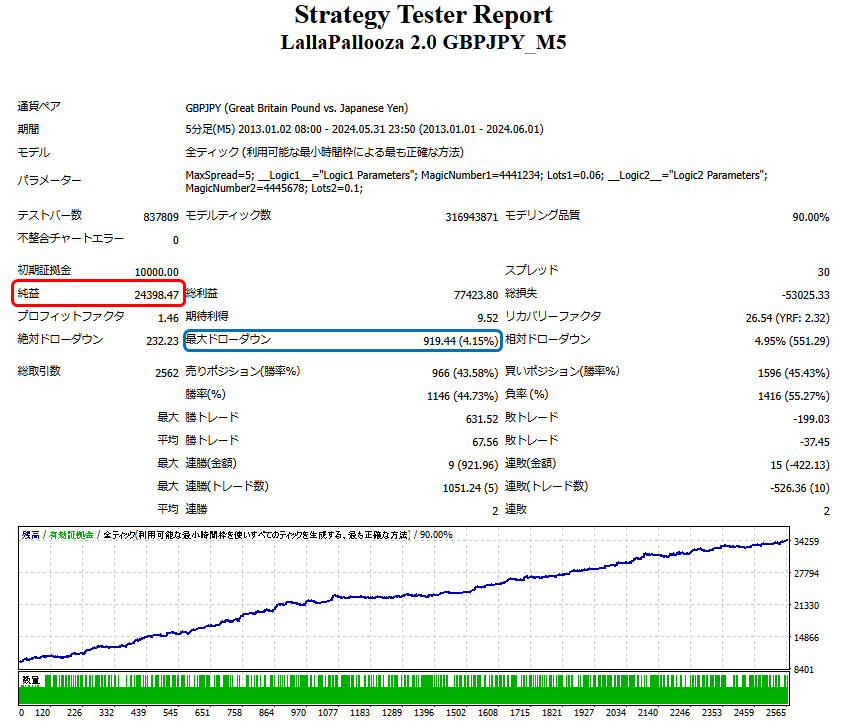Click the 有効証拠金 chart legend label
The width and height of the screenshot is (845, 724).
tap(71, 535)
